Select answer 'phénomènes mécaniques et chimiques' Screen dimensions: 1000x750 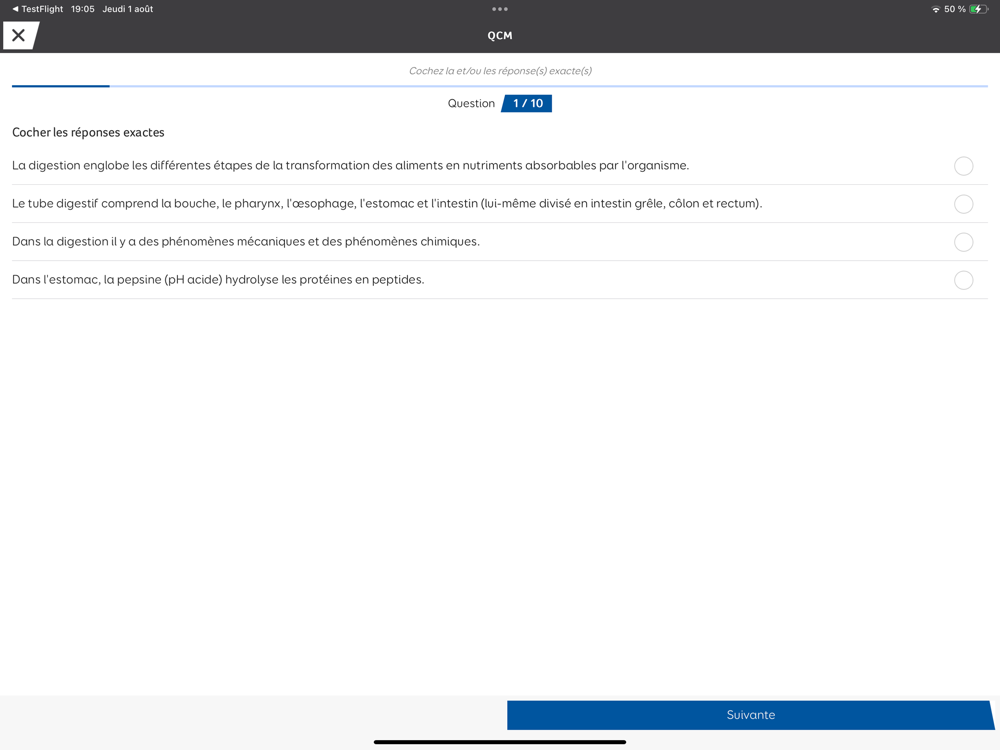(x=963, y=242)
